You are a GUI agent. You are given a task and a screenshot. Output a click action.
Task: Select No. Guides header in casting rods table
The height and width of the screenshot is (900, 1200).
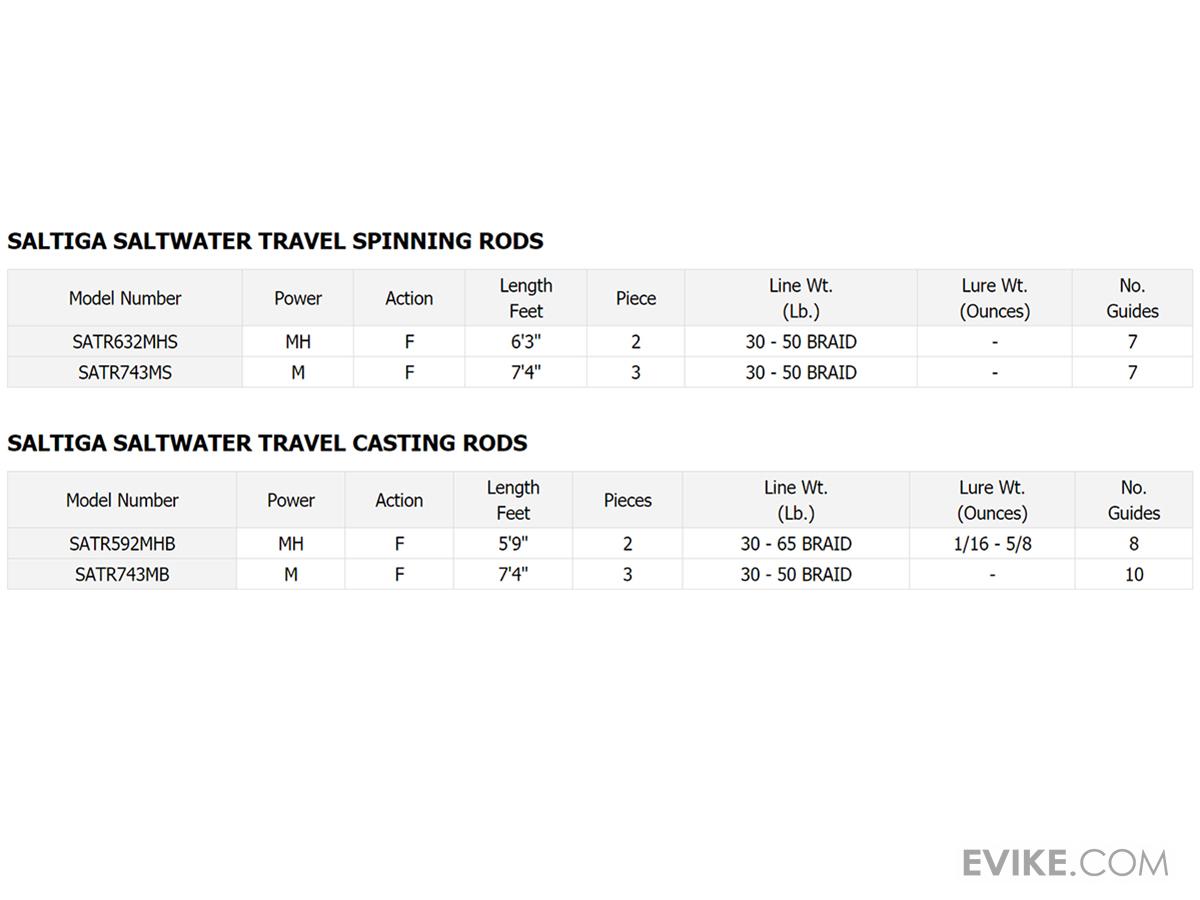[1134, 500]
